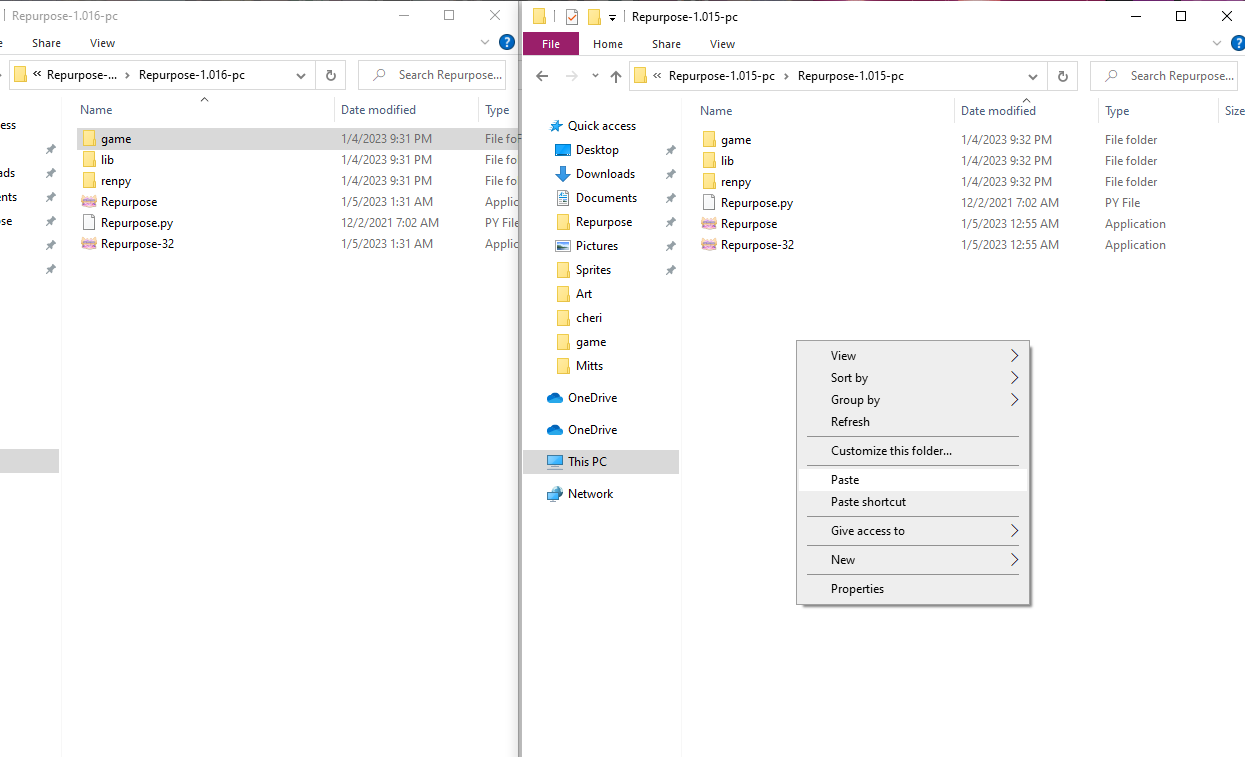Open address history dropdown in the 1.015-pc address bar

coord(1033,76)
